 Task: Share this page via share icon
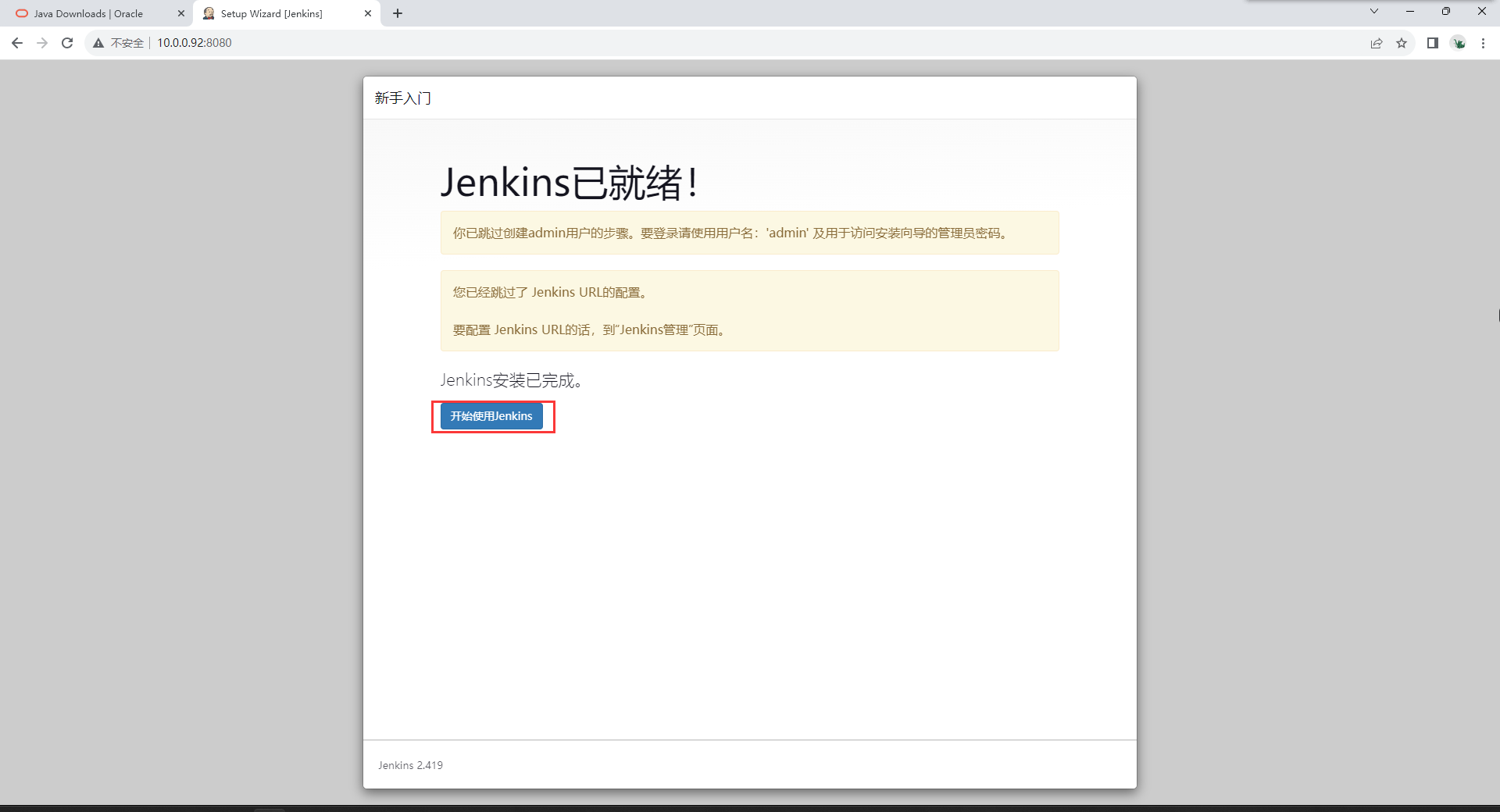(1376, 43)
